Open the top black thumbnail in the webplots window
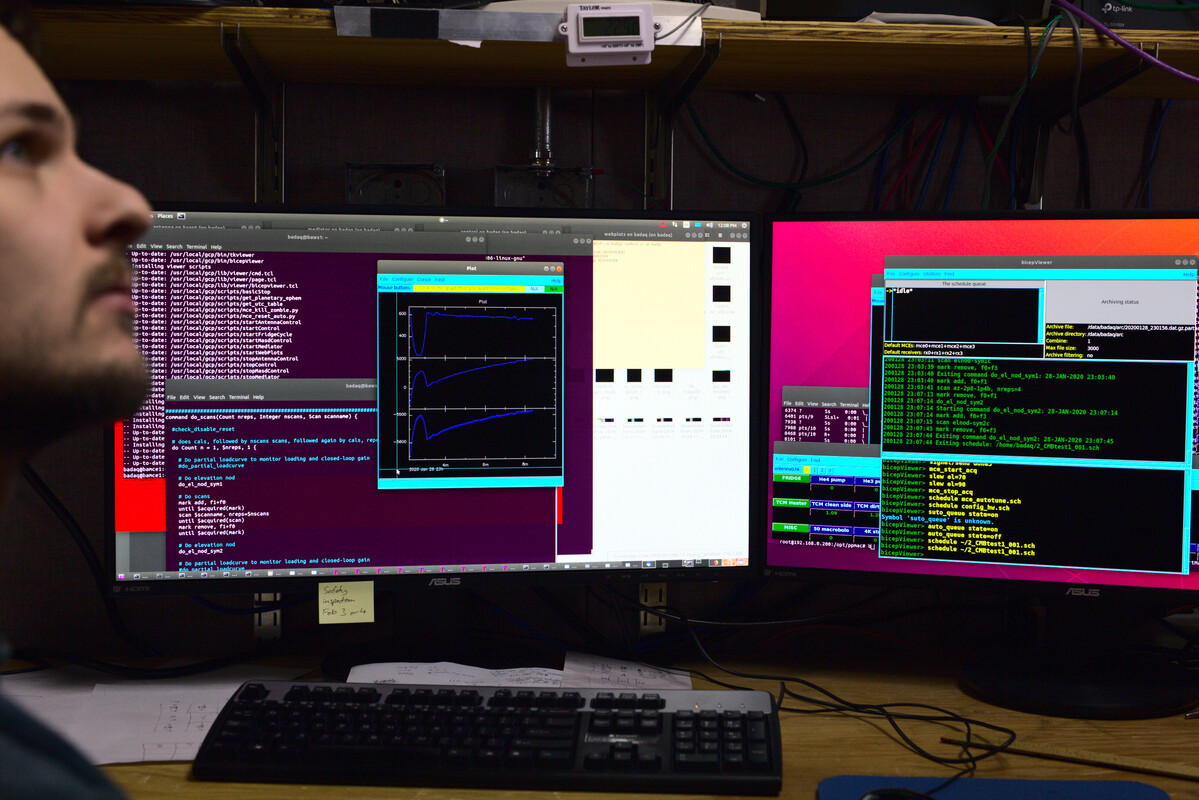This screenshot has height=800, width=1199. [x=721, y=255]
